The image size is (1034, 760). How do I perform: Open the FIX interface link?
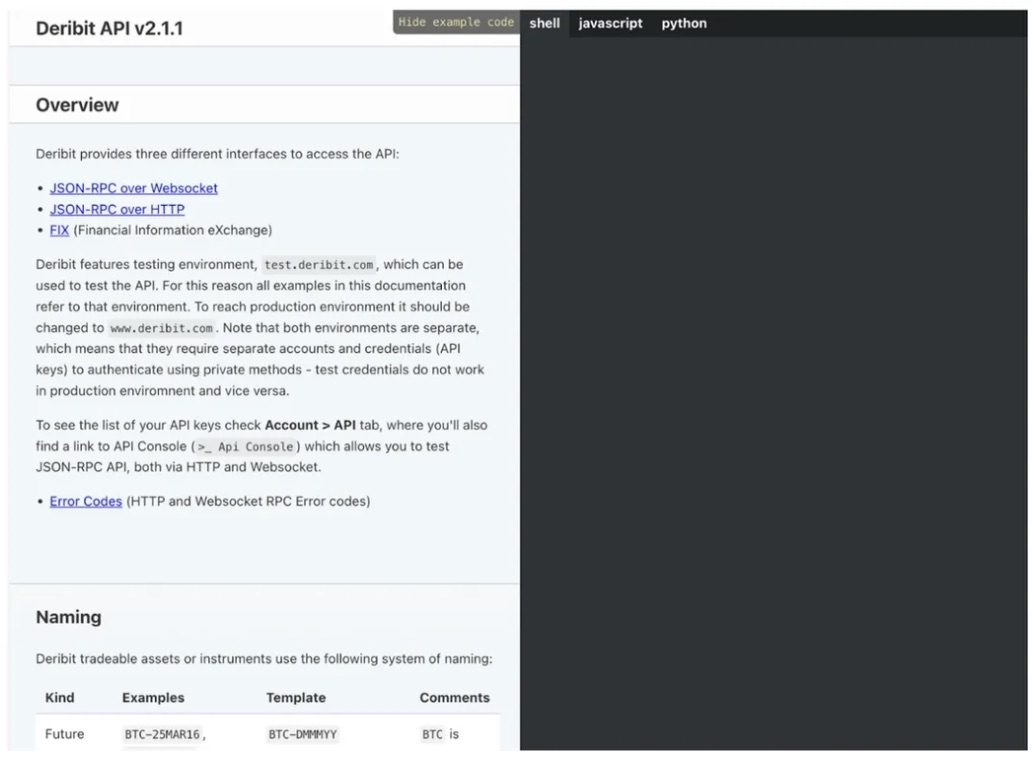click(x=58, y=229)
